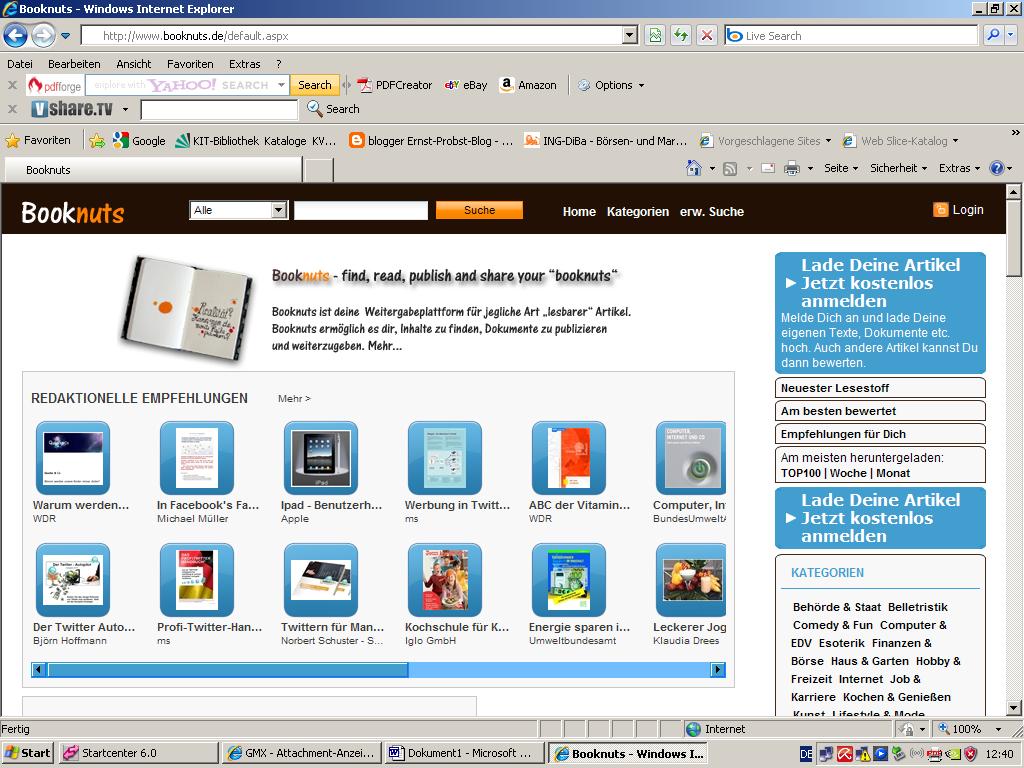The image size is (1024, 768).
Task: Open the ING-DiBa Börsen favorite
Action: coord(605,140)
